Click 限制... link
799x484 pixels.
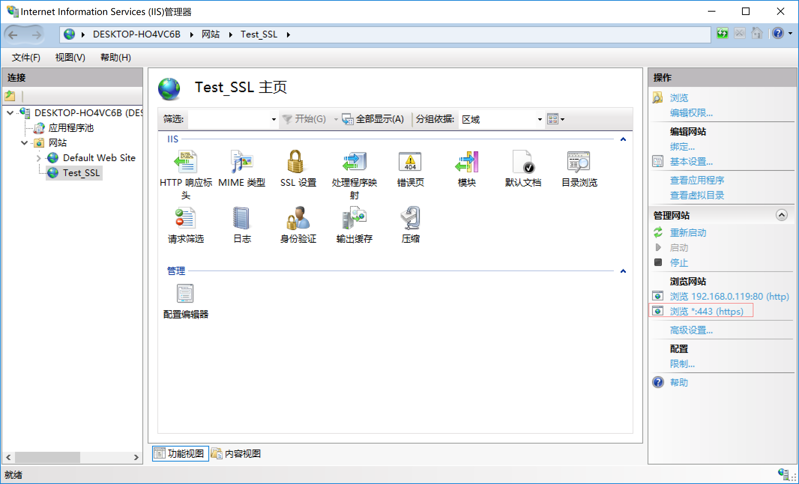682,364
